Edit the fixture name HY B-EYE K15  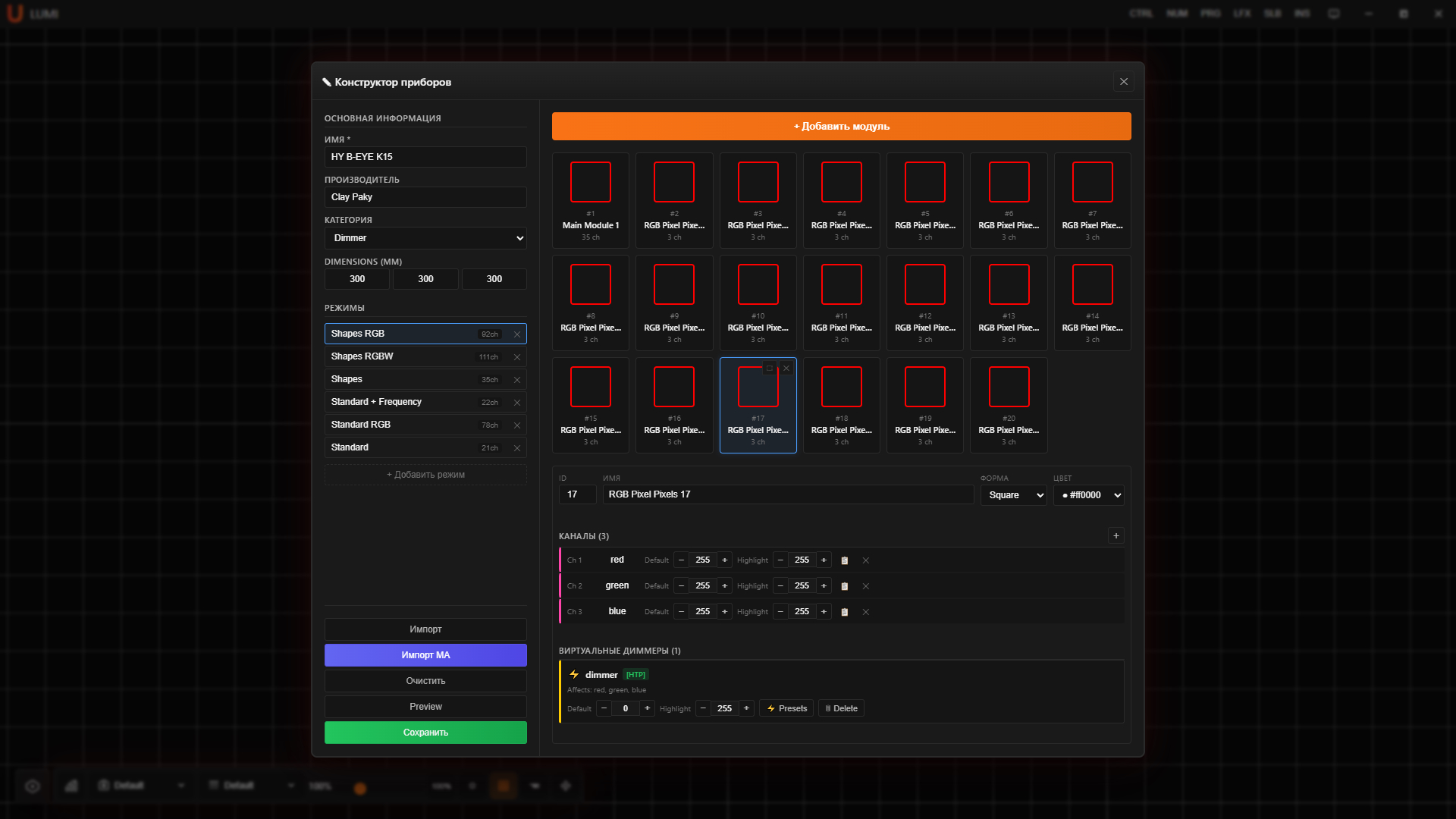tap(425, 157)
